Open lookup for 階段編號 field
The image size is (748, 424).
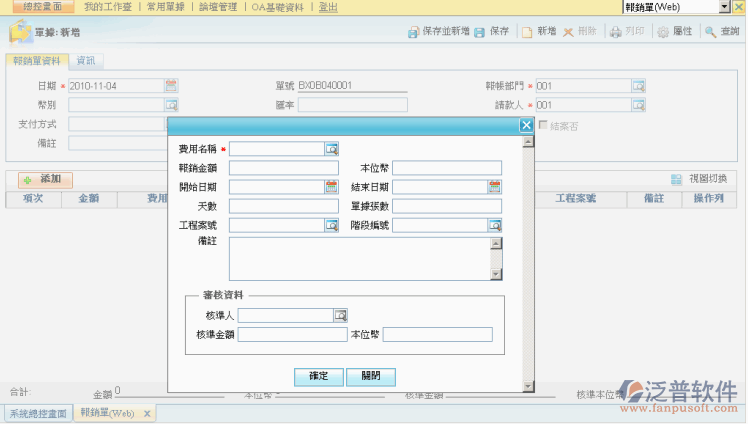coord(495,225)
